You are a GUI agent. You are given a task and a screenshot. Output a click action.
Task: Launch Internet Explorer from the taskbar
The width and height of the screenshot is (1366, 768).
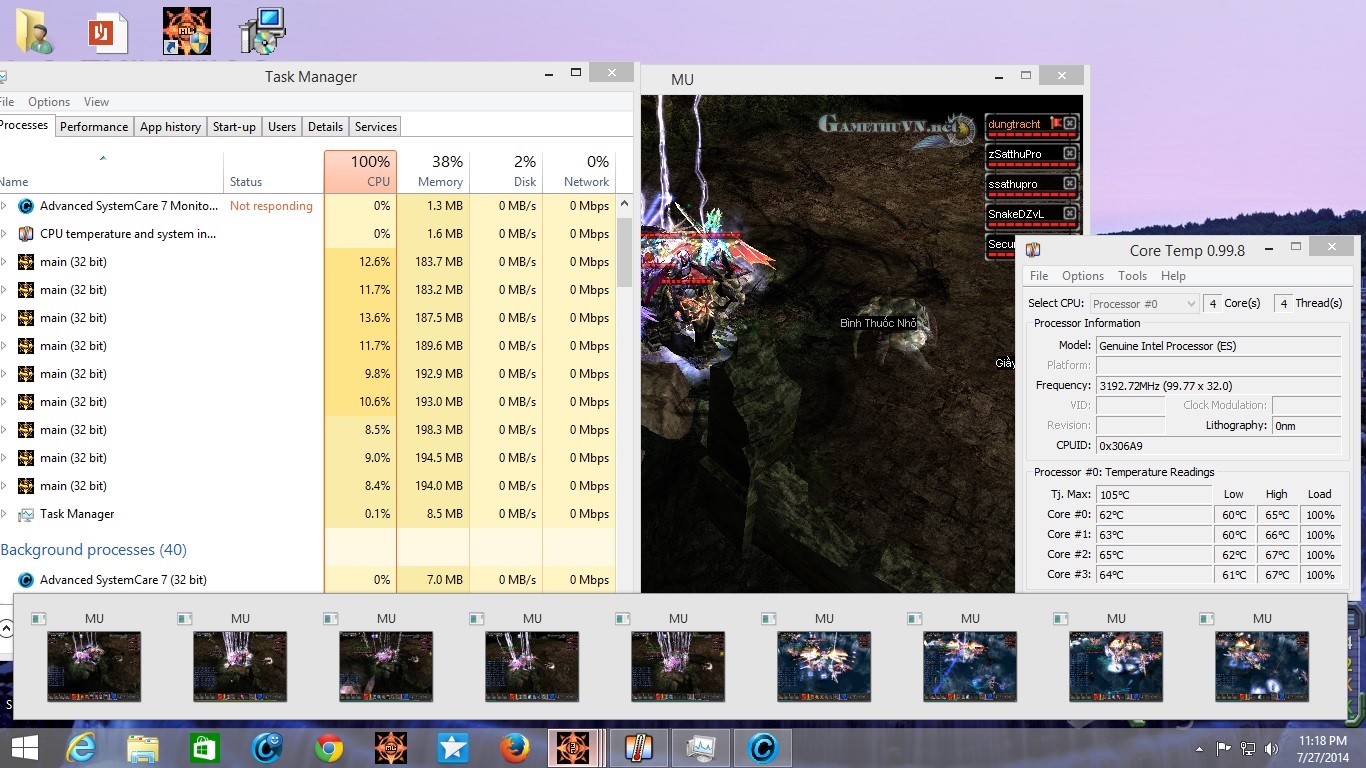81,748
